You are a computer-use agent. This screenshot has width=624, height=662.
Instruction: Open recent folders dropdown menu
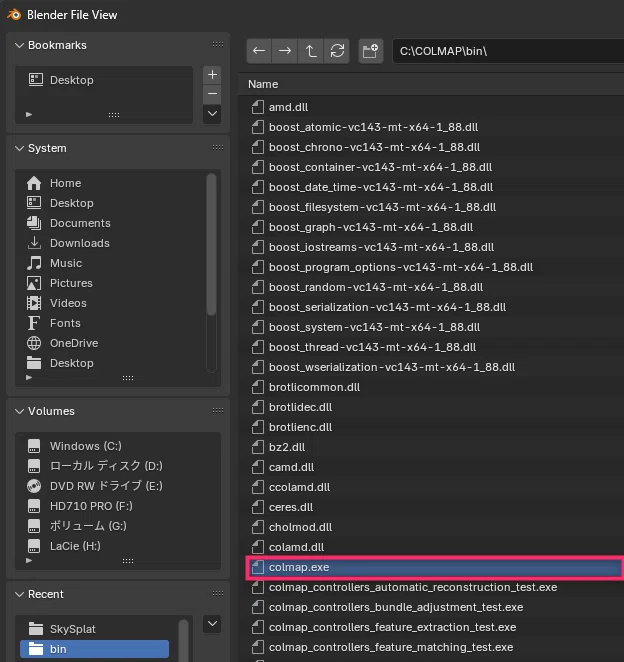point(212,624)
